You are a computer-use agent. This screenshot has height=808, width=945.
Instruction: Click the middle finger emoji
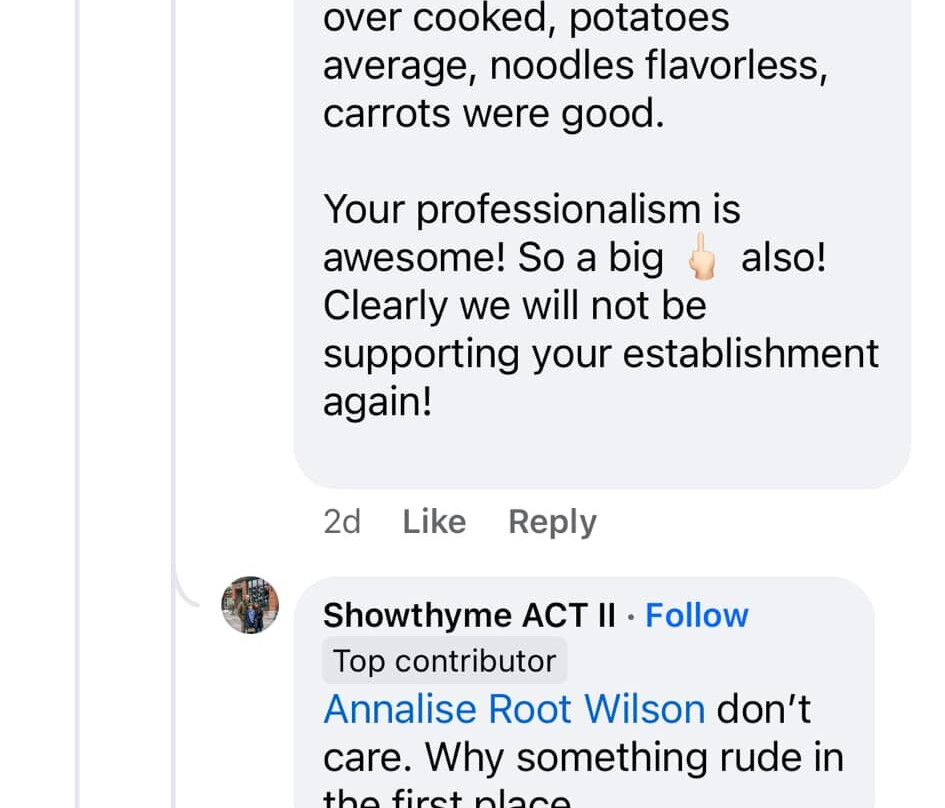703,259
